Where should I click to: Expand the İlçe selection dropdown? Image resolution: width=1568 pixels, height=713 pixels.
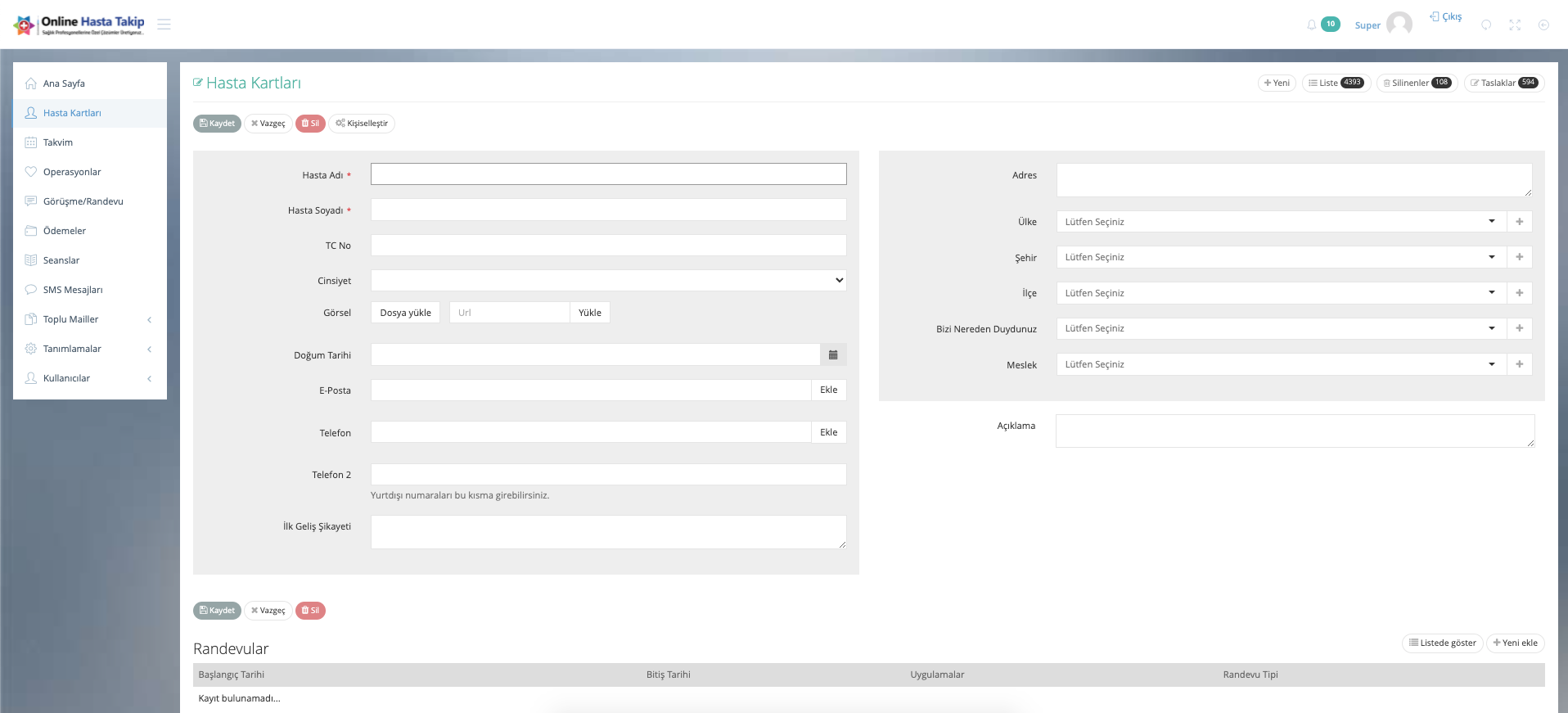pyautogui.click(x=1281, y=293)
